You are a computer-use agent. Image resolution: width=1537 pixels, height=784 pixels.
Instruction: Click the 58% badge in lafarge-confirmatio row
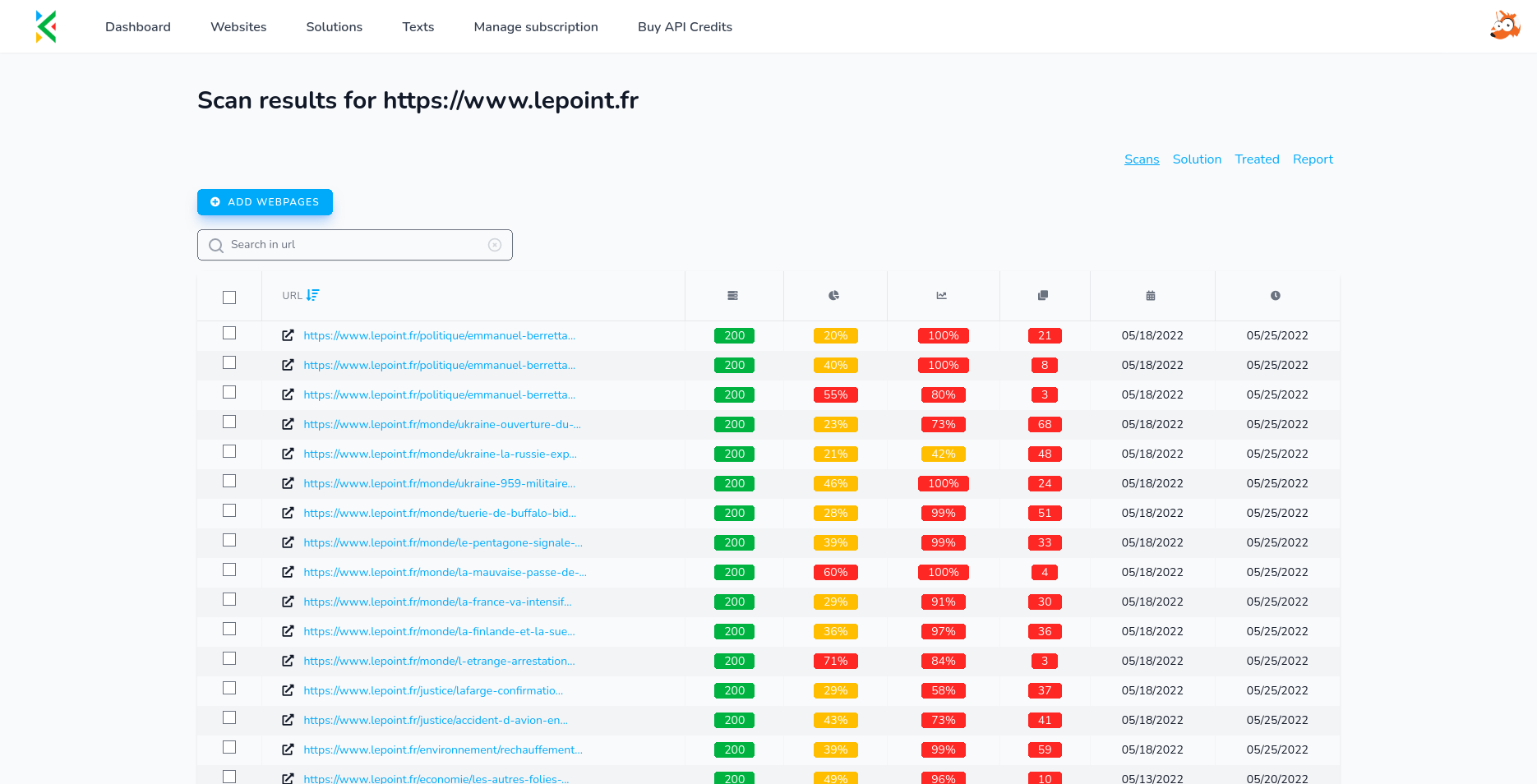click(x=944, y=690)
